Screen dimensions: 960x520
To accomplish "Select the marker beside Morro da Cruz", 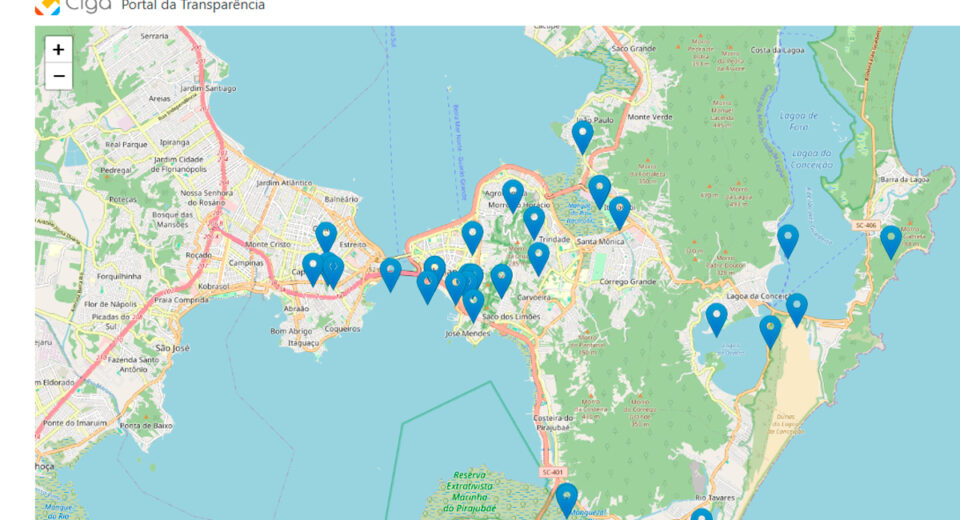I will pos(538,258).
